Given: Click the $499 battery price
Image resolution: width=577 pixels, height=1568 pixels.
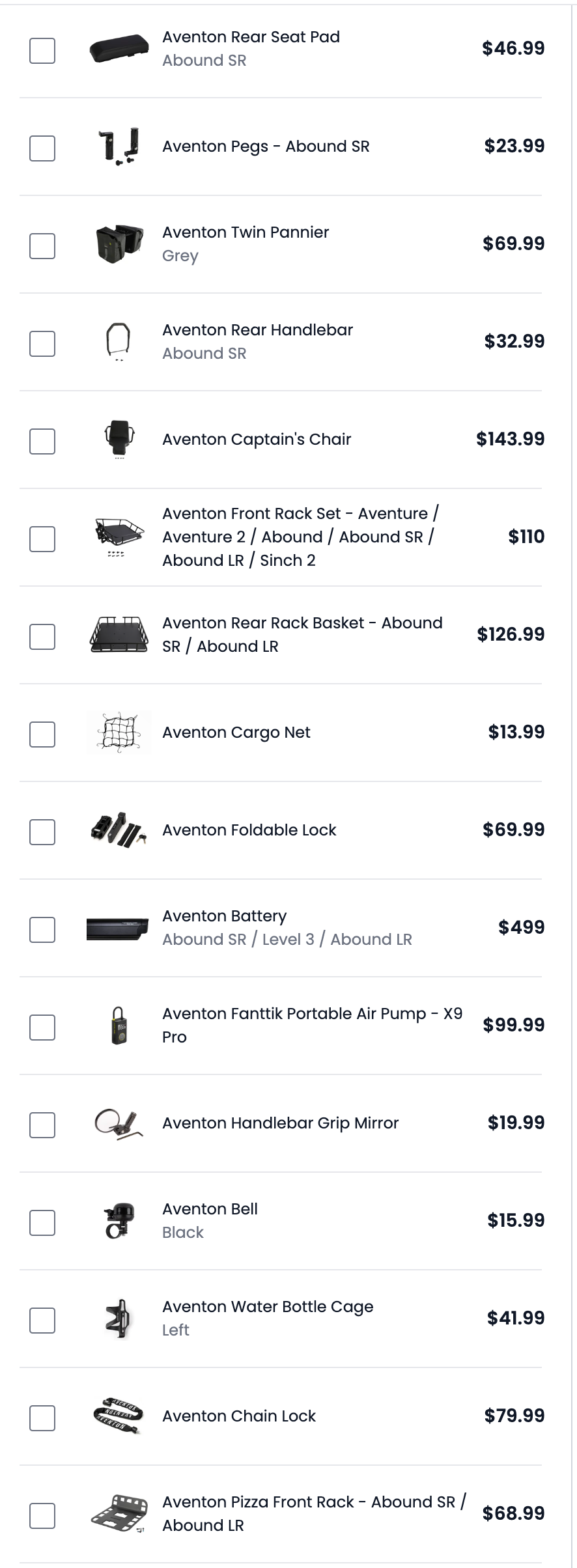Looking at the screenshot, I should pos(521,927).
